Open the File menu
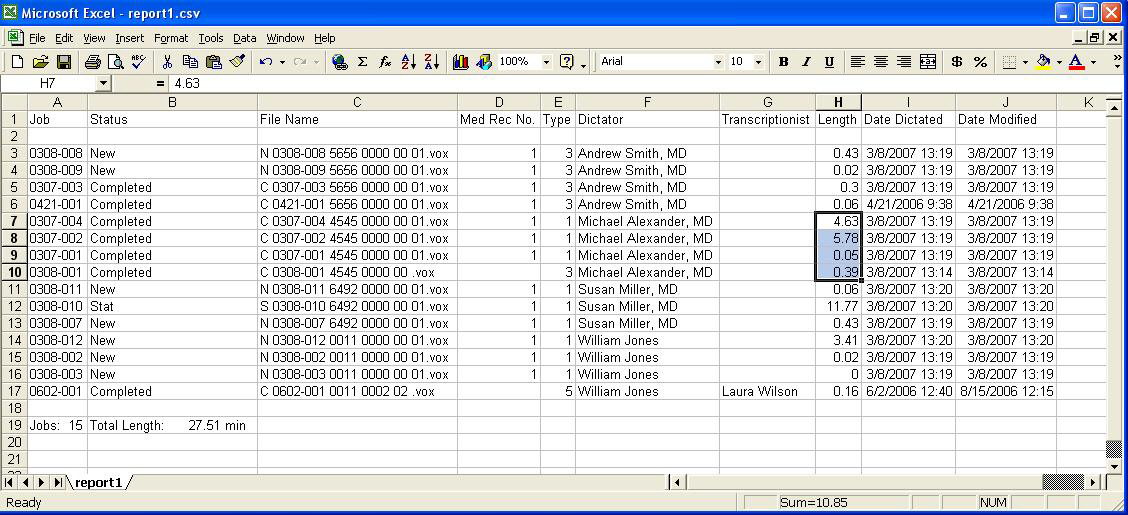 (37, 38)
